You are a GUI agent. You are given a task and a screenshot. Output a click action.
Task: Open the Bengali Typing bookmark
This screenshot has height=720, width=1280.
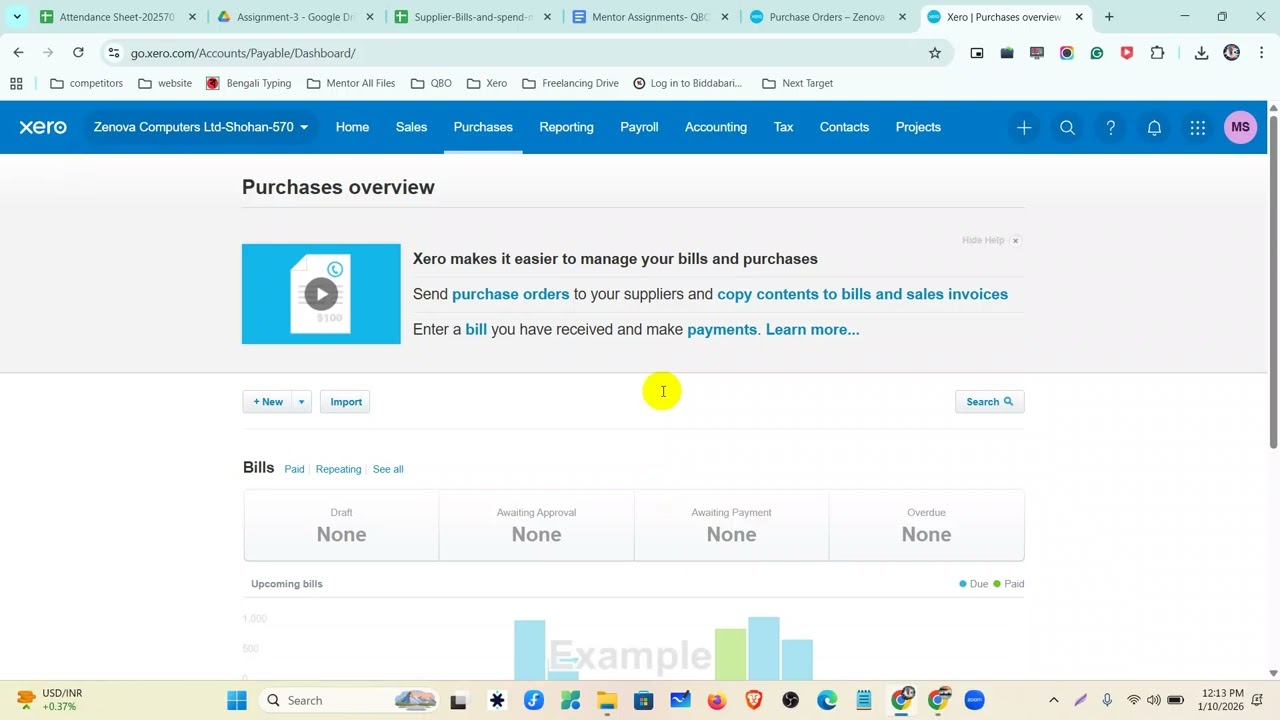point(248,83)
